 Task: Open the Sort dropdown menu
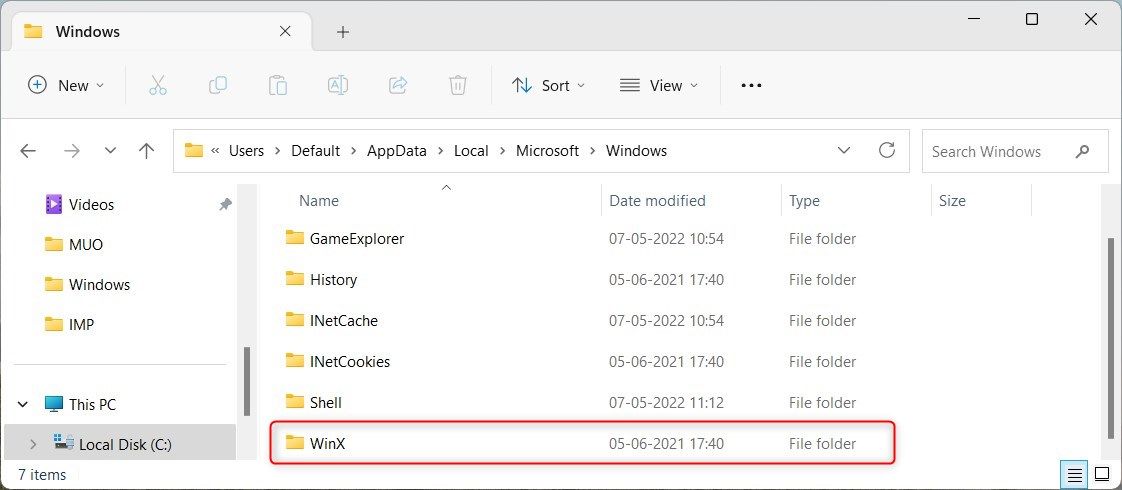(x=548, y=85)
